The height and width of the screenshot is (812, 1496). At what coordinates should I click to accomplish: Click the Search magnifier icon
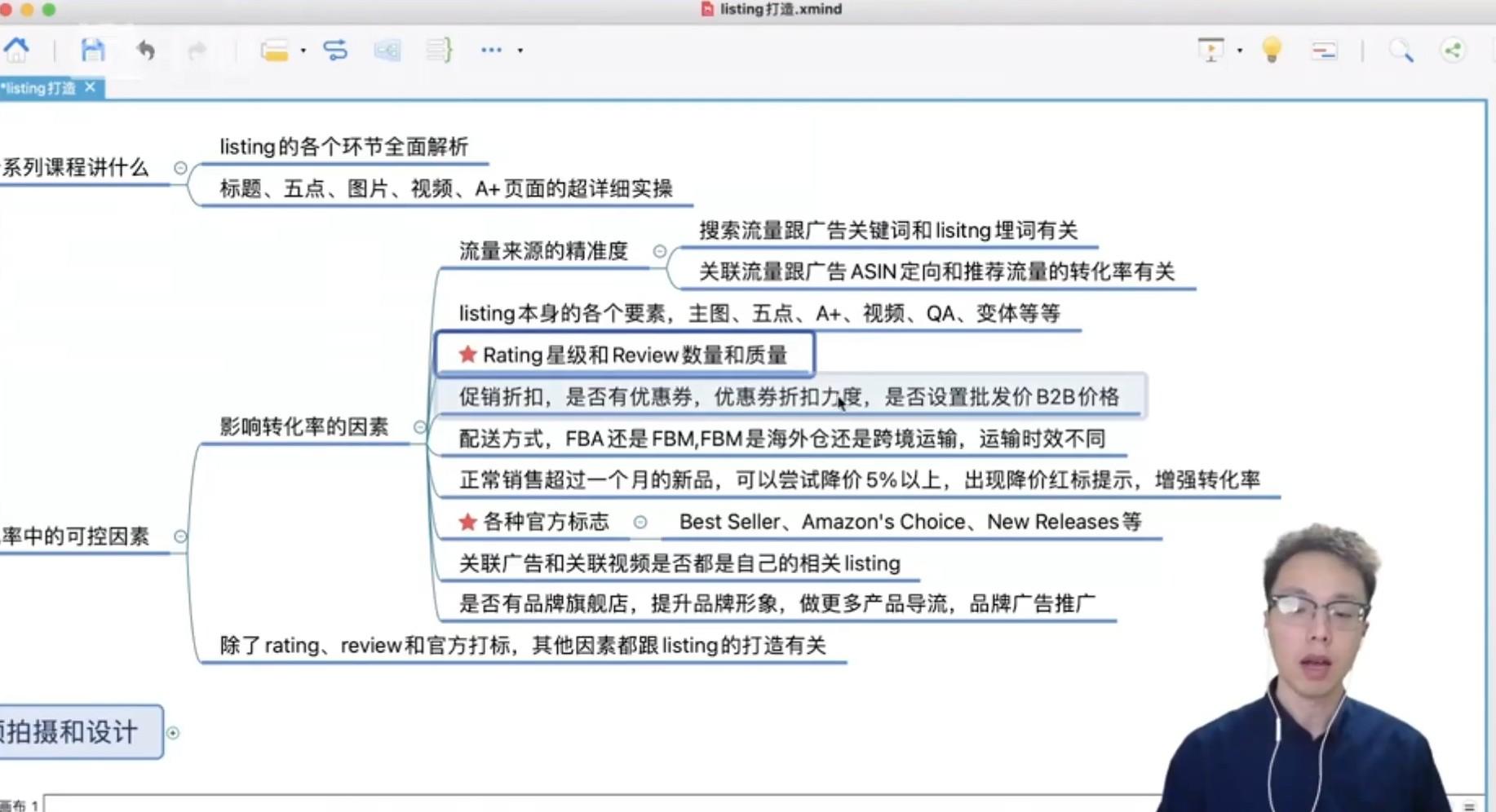pos(1401,51)
